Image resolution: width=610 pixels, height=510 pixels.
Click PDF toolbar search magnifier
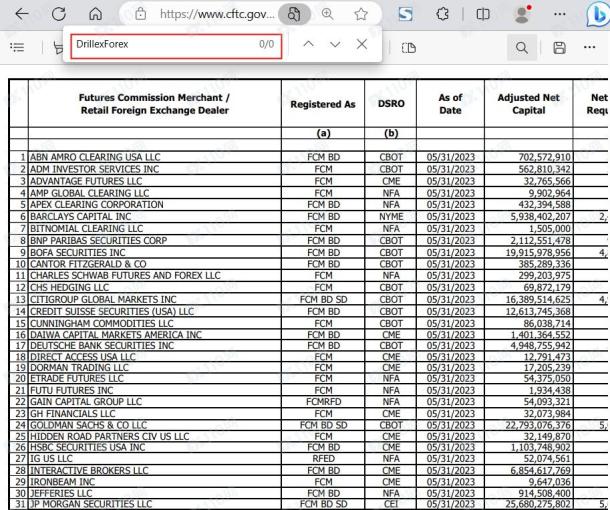pos(522,48)
